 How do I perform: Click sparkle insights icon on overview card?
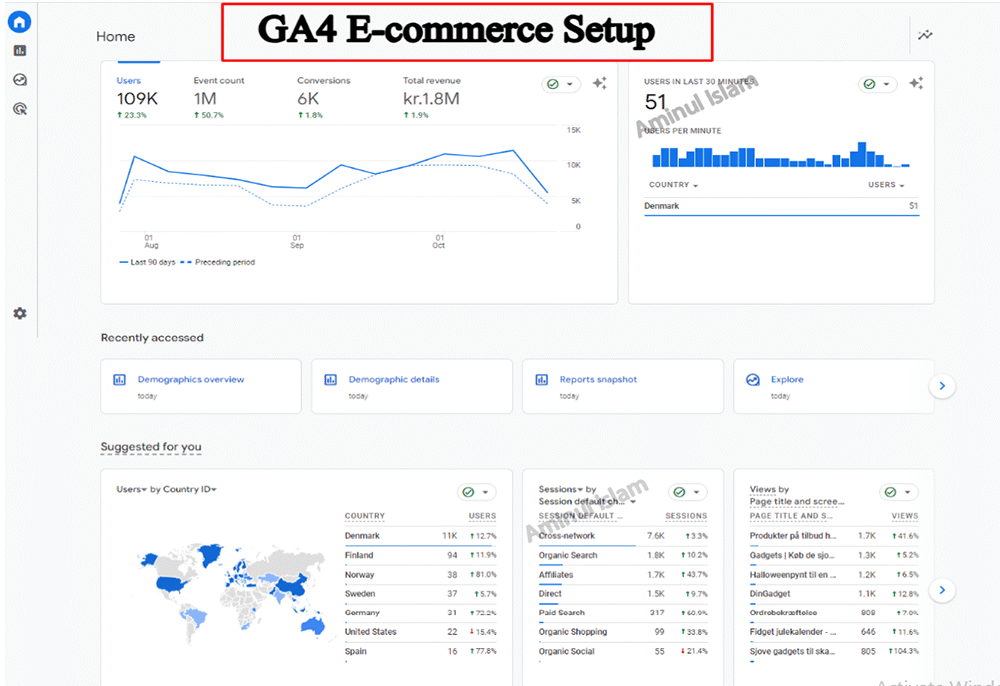599,84
